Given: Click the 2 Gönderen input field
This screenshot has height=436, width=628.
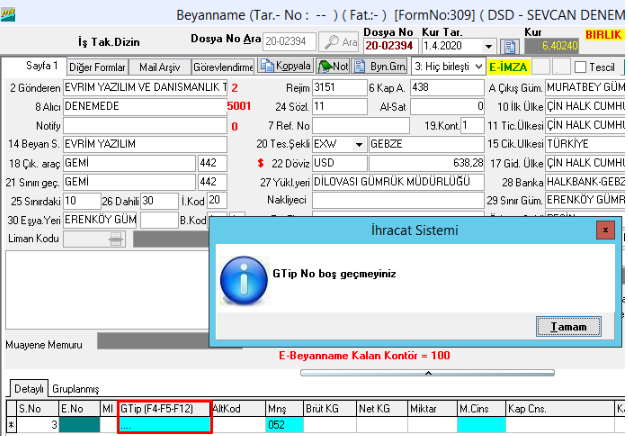Looking at the screenshot, I should click(x=145, y=87).
